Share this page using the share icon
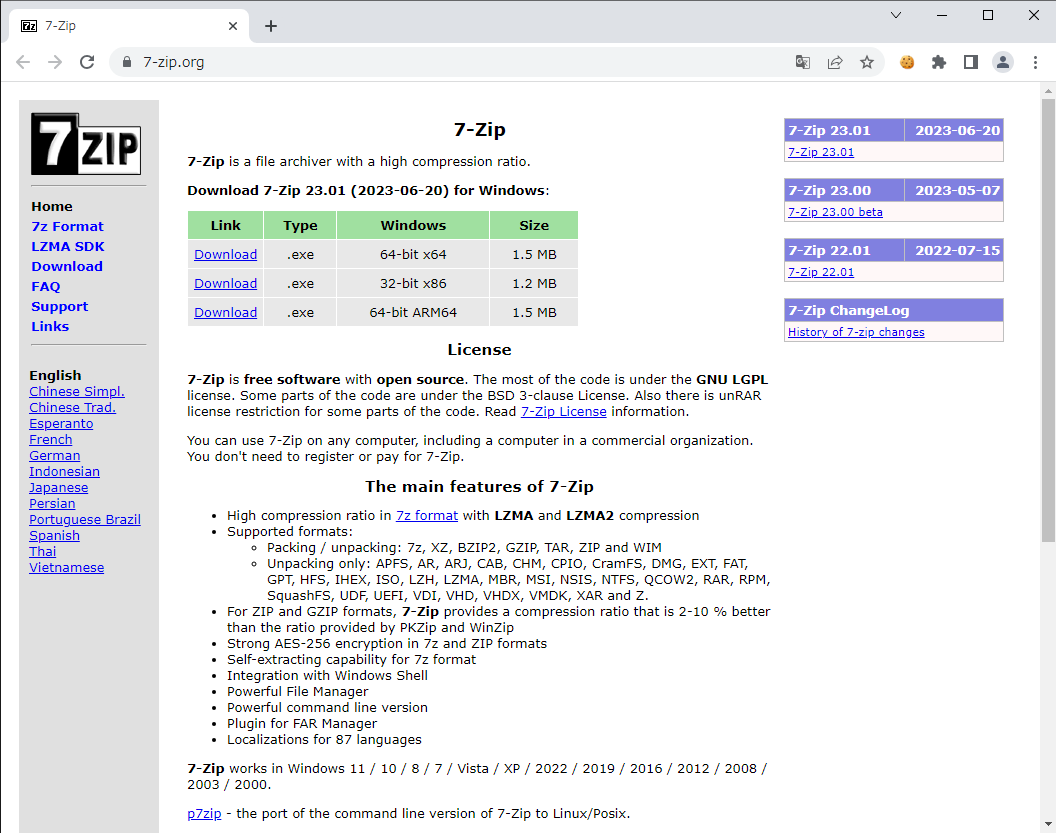Screen dimensions: 1056x833 [835, 62]
